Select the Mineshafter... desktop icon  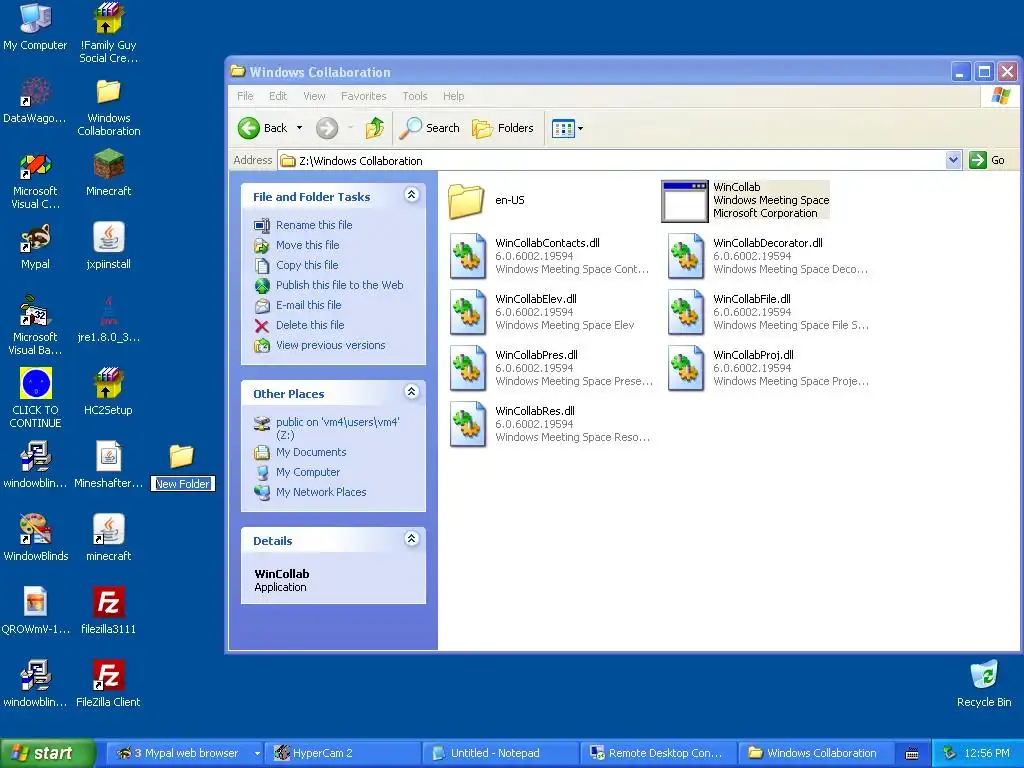pyautogui.click(x=108, y=456)
